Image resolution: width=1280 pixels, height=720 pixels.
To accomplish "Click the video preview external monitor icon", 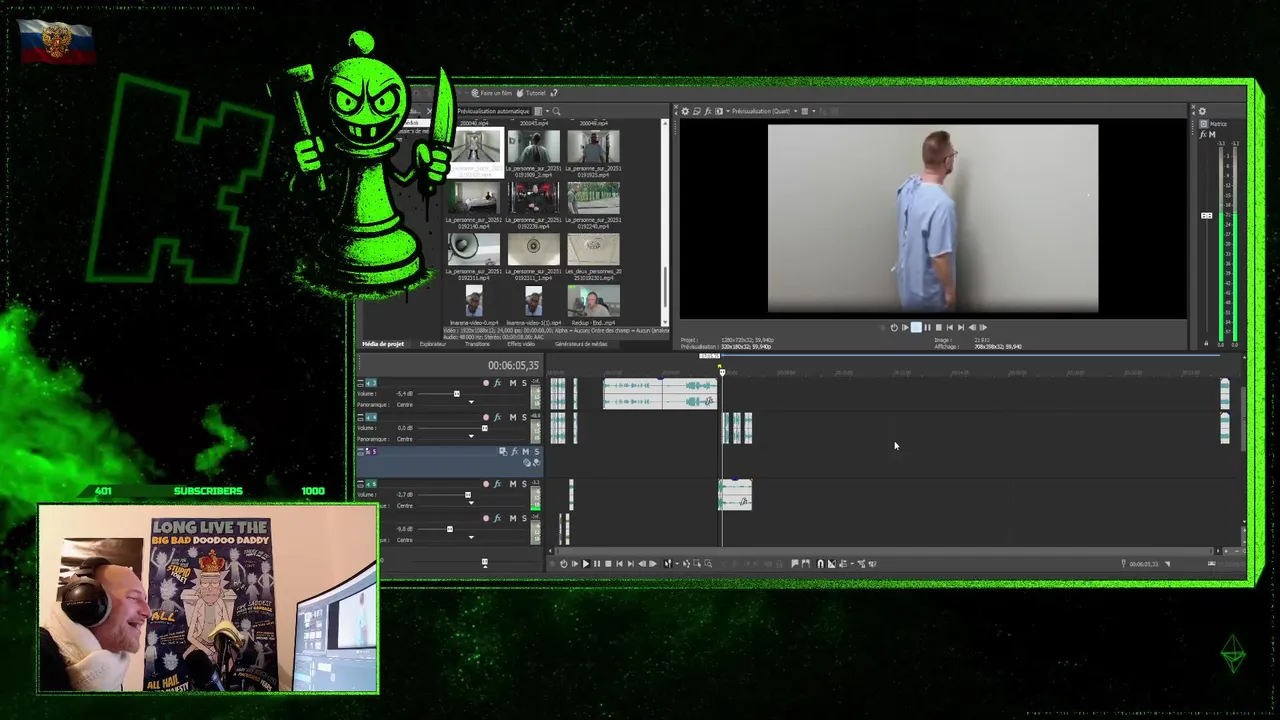I will coord(697,111).
